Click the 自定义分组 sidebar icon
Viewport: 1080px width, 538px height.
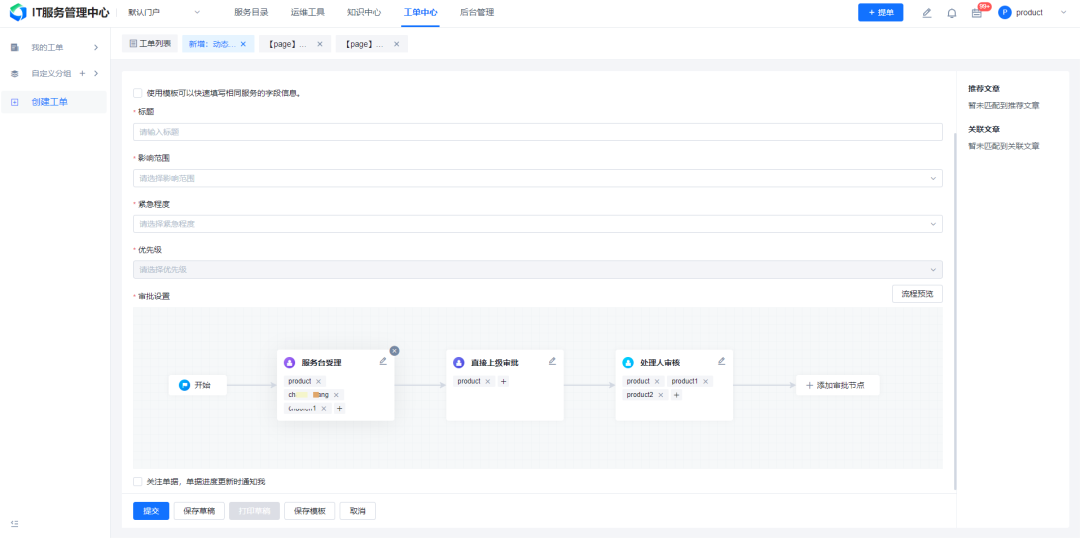(x=14, y=74)
